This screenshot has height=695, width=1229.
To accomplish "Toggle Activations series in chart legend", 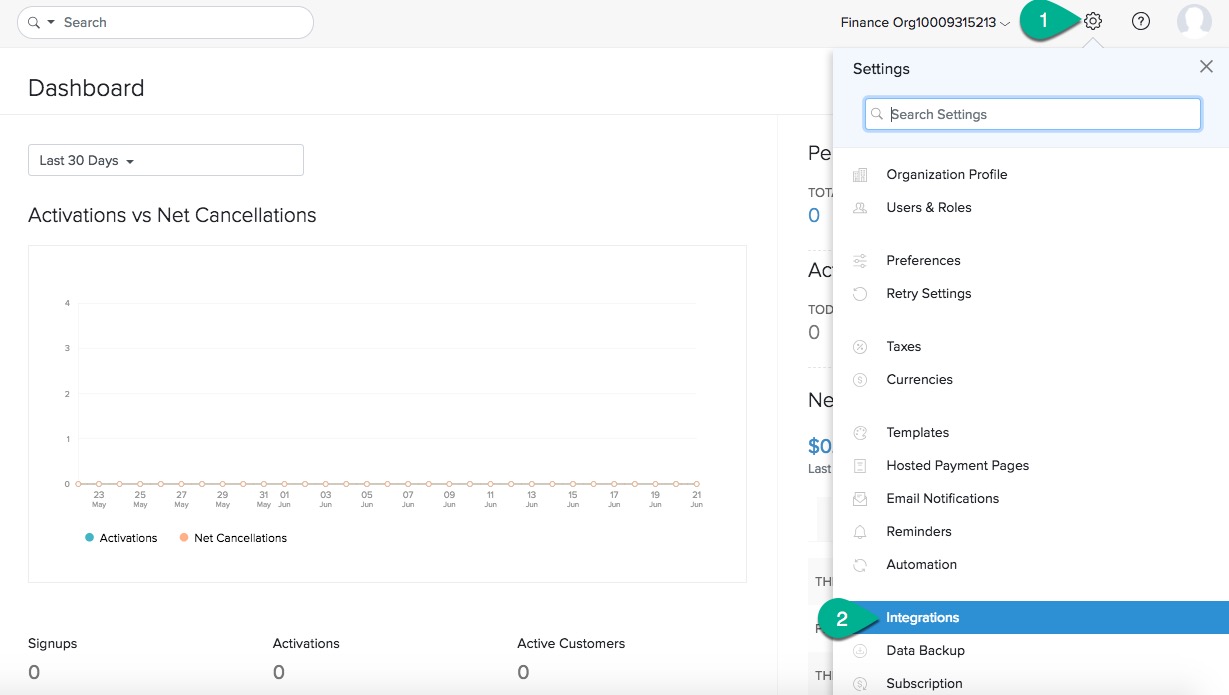I will pyautogui.click(x=121, y=538).
